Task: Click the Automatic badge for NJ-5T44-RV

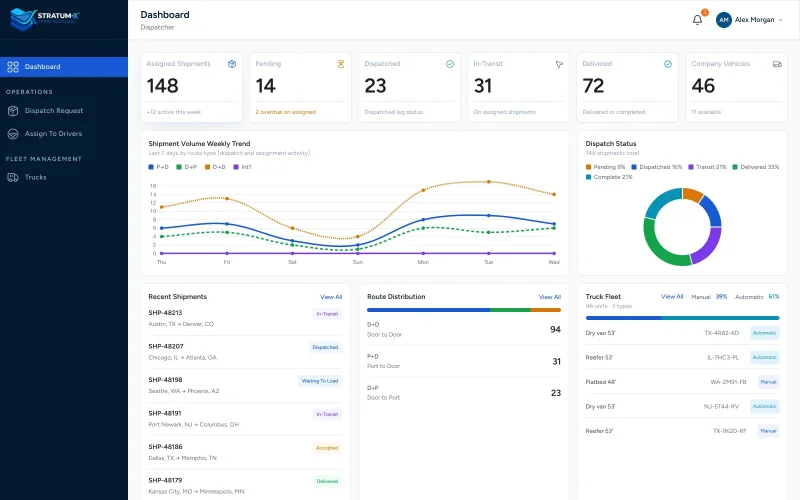Action: point(764,407)
